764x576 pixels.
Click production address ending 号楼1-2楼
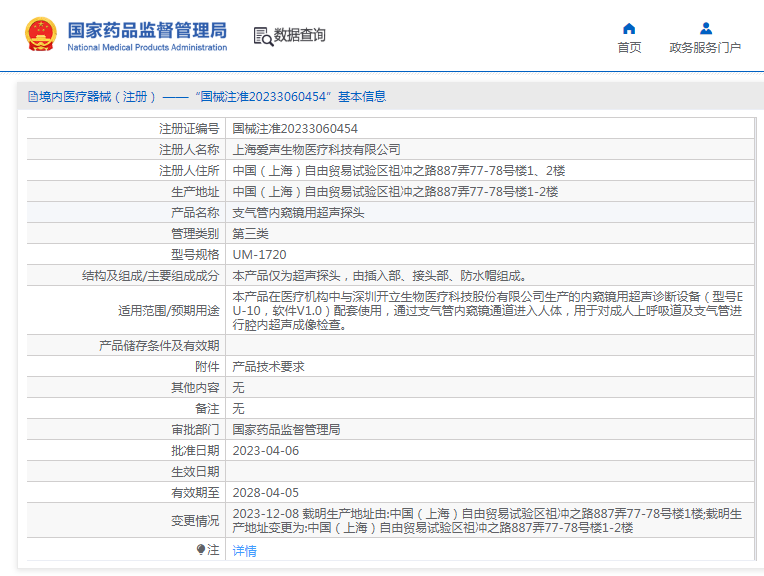[x=395, y=192]
